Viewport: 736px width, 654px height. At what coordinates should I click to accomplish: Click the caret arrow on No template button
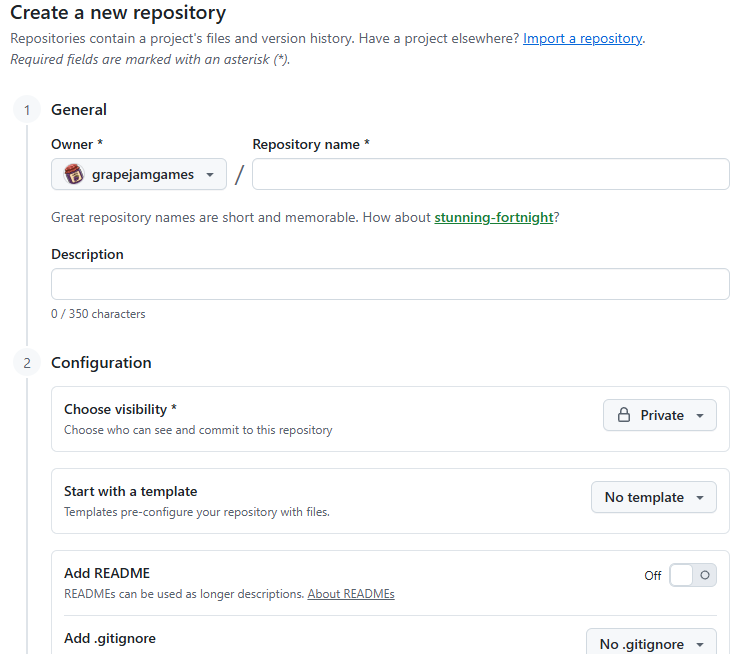point(700,497)
